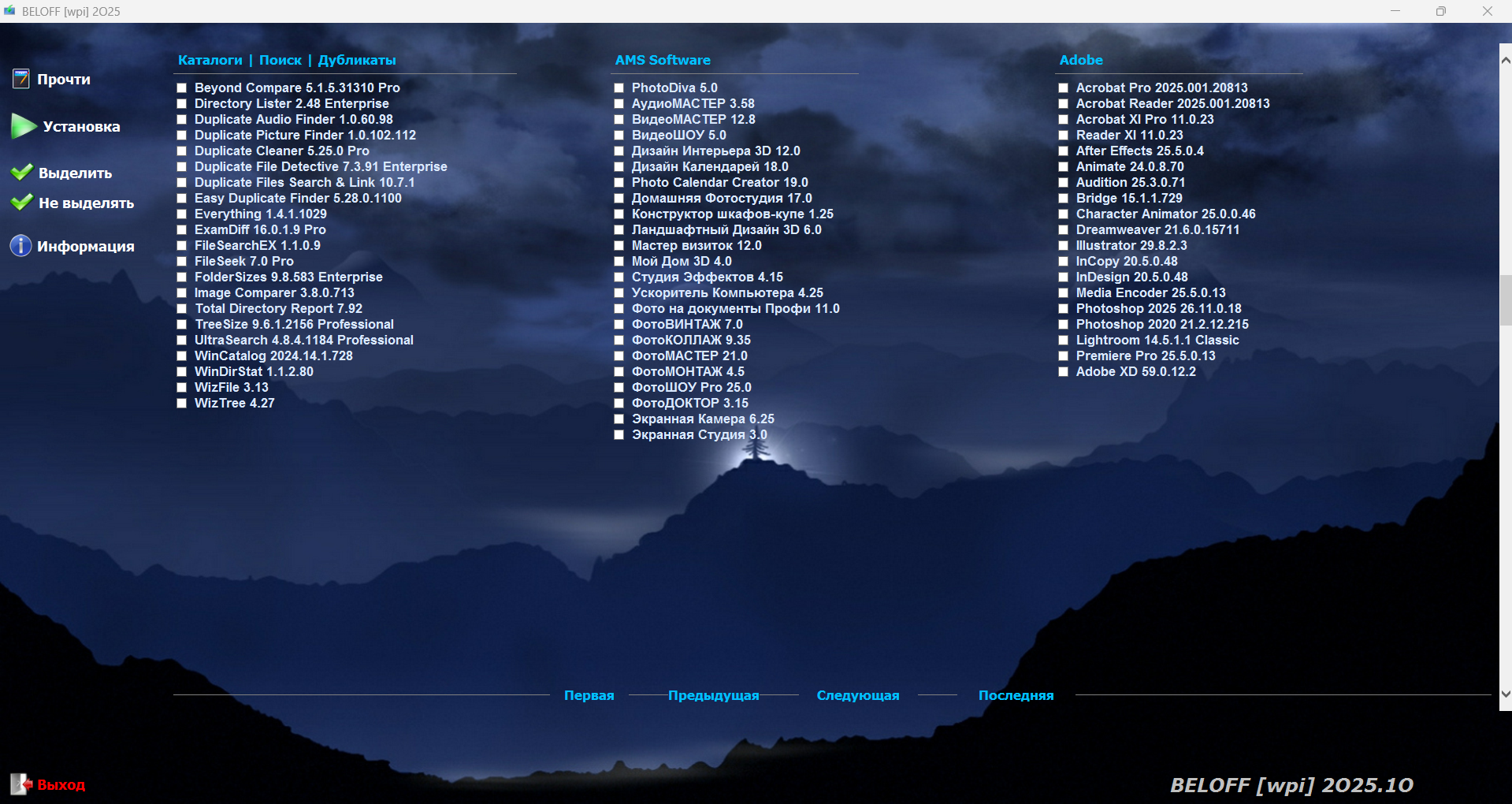1512x804 pixels.
Task: Click the AMS Software category heading
Action: coord(662,60)
